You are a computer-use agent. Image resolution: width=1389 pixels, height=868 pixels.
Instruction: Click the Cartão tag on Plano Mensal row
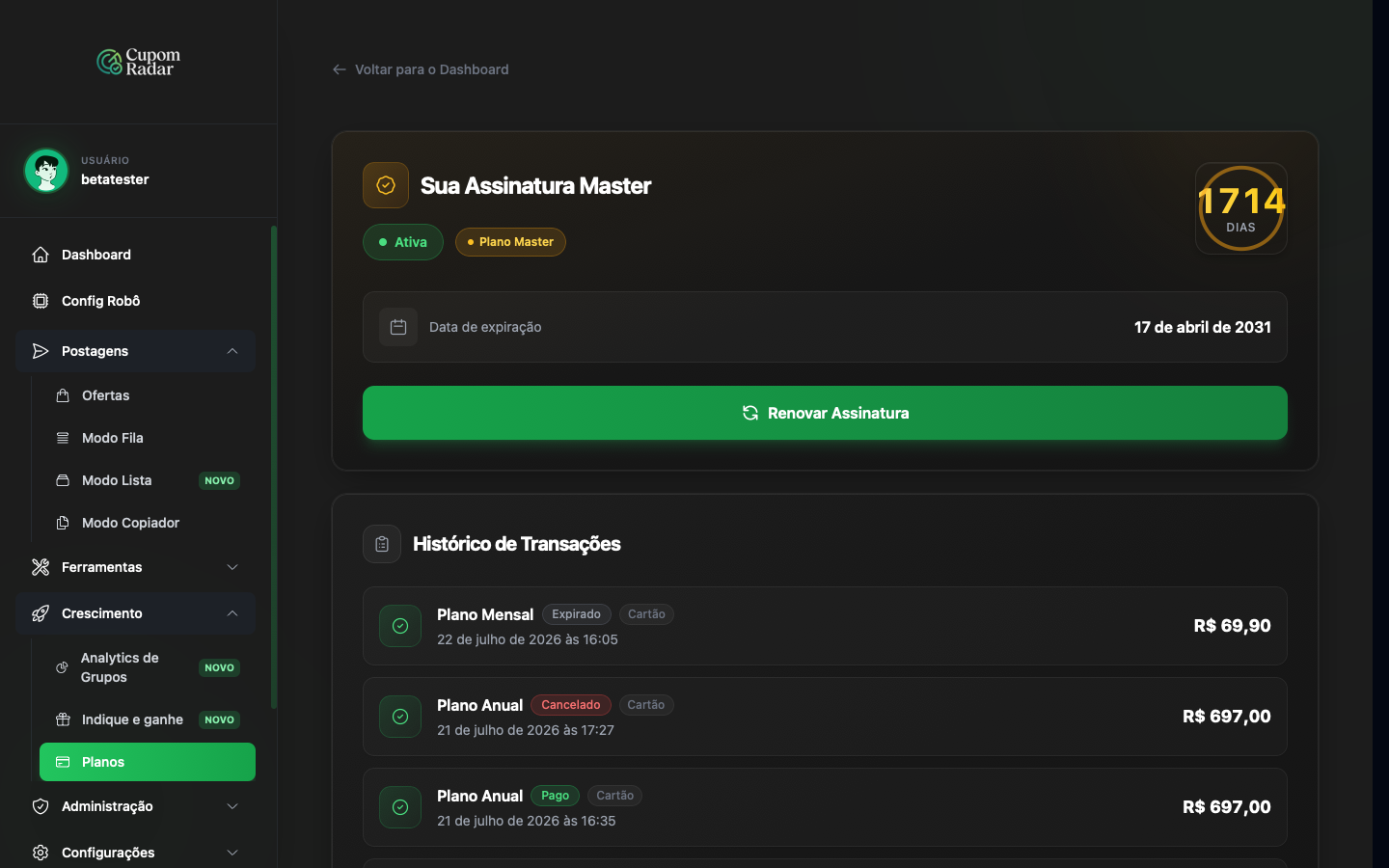point(646,614)
